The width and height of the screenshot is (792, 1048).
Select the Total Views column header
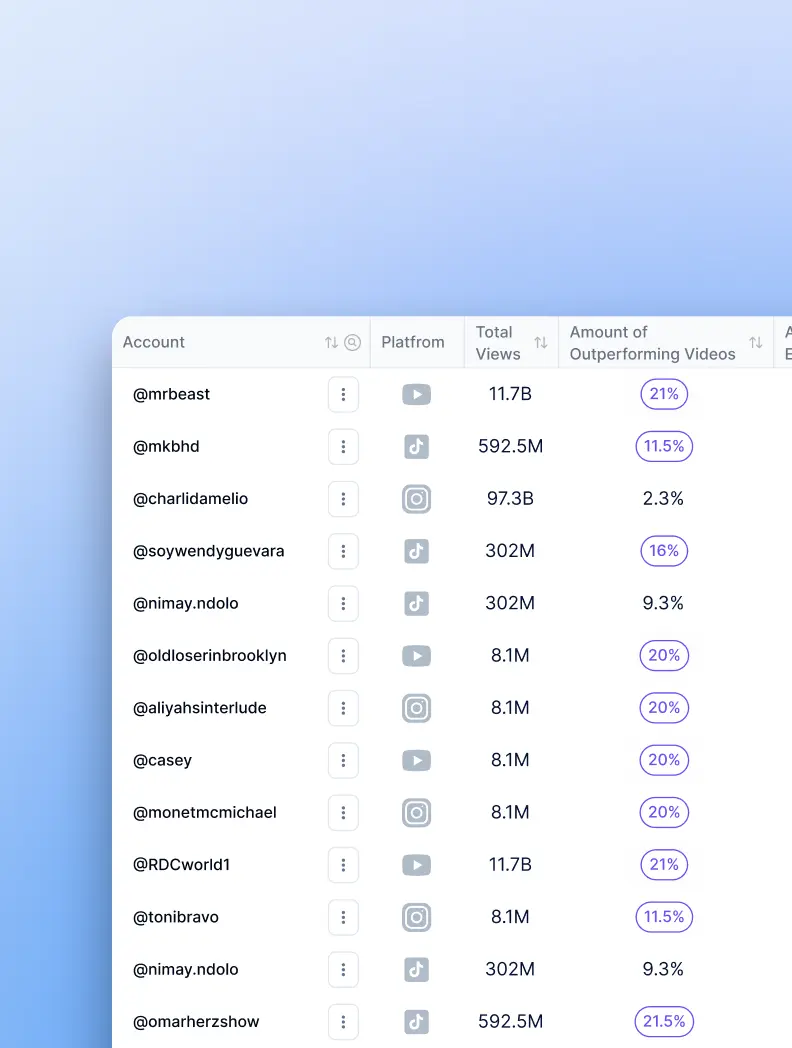click(496, 343)
